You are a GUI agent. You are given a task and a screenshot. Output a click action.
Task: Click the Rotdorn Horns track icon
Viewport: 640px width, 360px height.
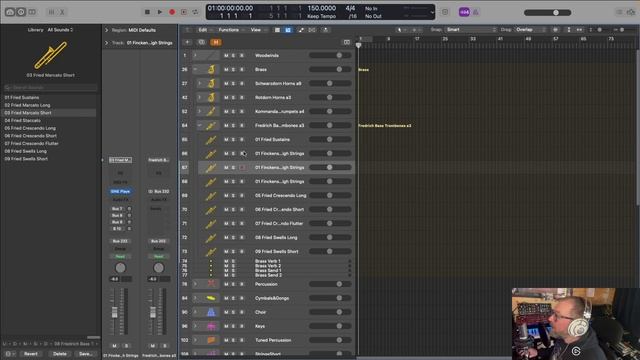(x=211, y=98)
